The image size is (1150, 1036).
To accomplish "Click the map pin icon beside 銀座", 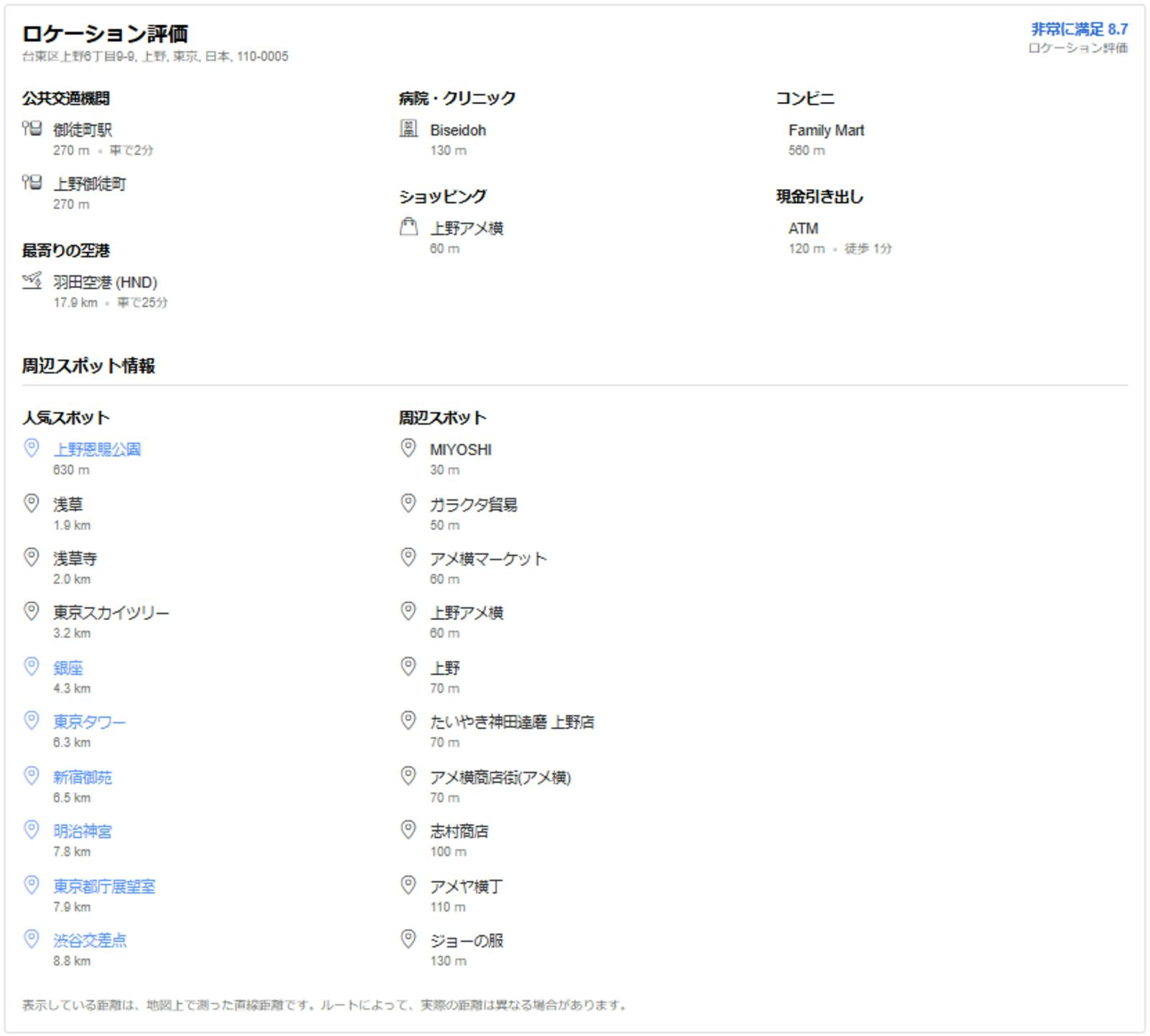I will click(32, 666).
